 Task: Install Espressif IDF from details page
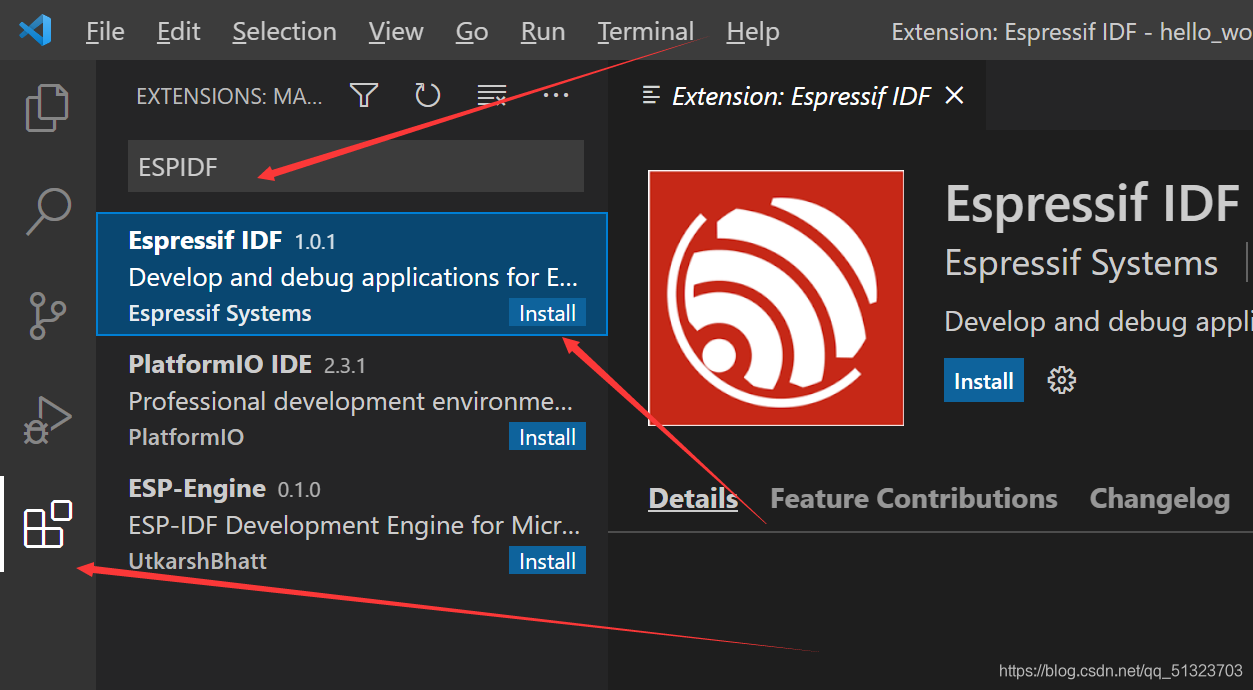984,380
